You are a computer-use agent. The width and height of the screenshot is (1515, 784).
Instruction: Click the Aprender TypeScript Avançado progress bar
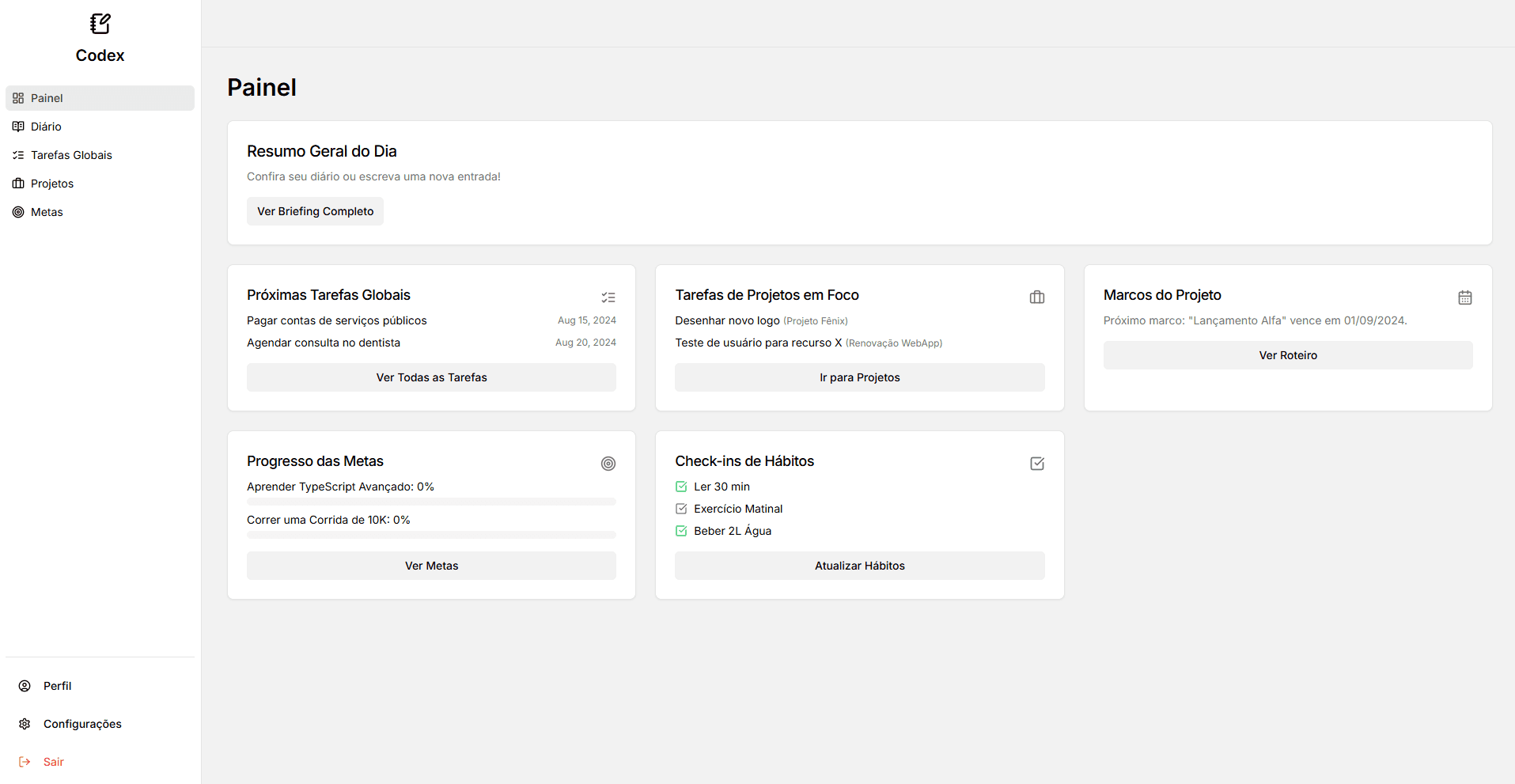pyautogui.click(x=431, y=502)
